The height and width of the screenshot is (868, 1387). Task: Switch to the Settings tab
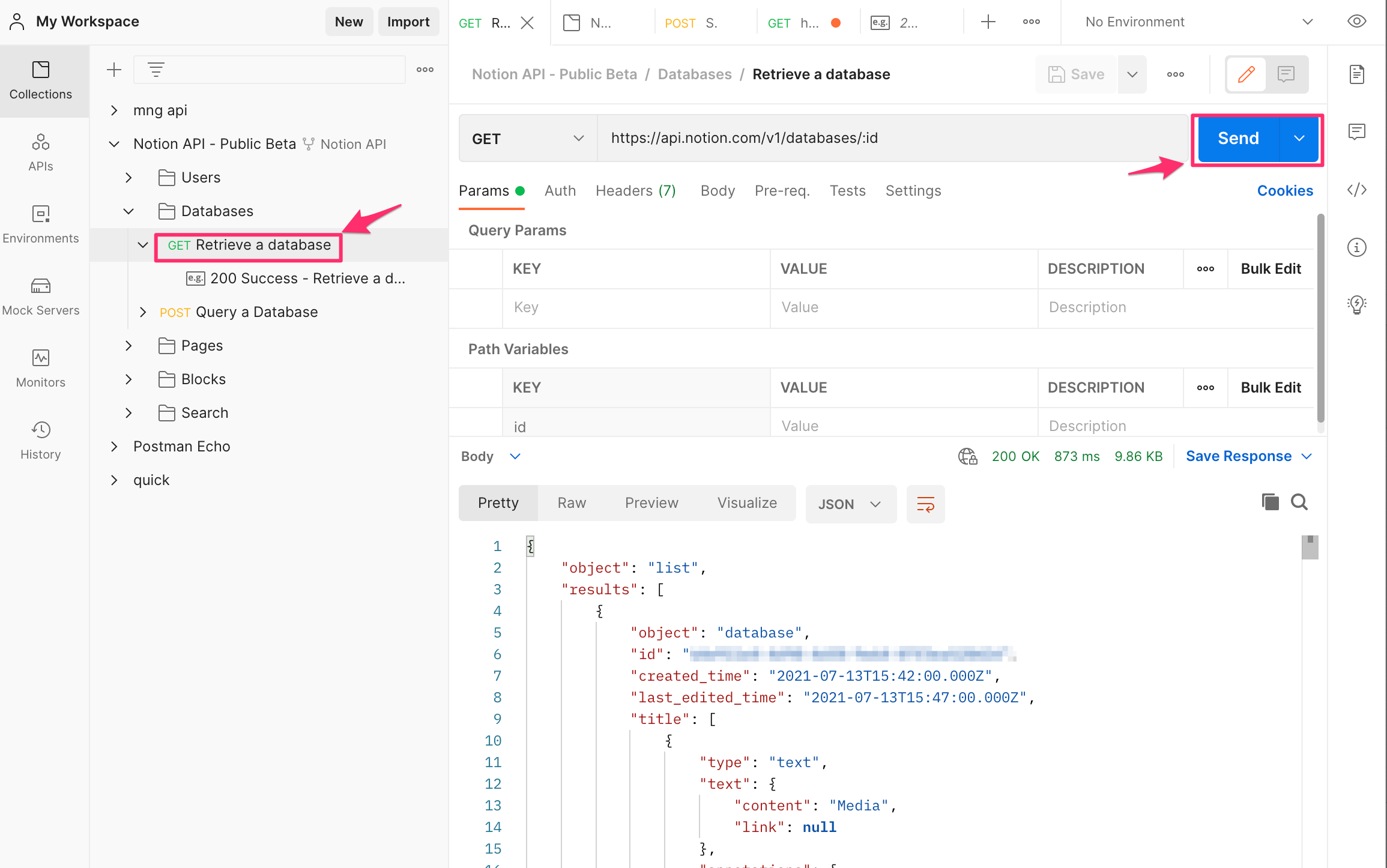913,191
